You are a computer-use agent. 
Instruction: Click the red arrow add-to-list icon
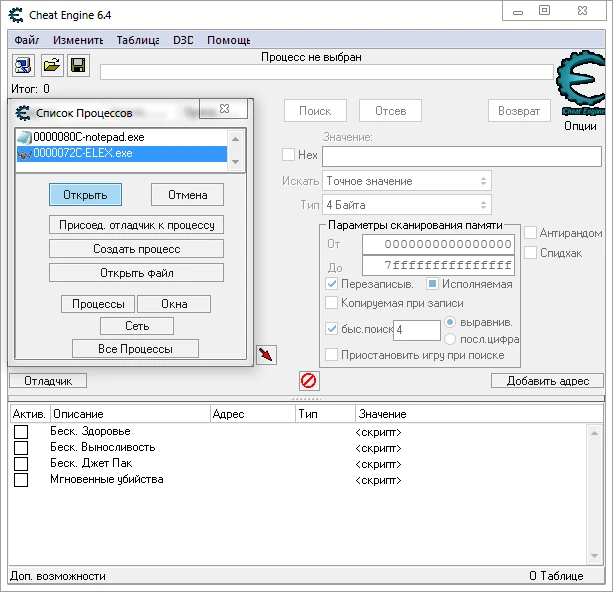tap(266, 355)
